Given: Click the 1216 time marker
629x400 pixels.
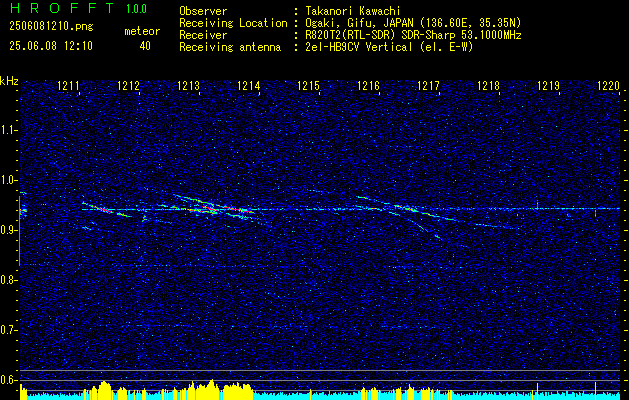Looking at the screenshot, I should (369, 85).
